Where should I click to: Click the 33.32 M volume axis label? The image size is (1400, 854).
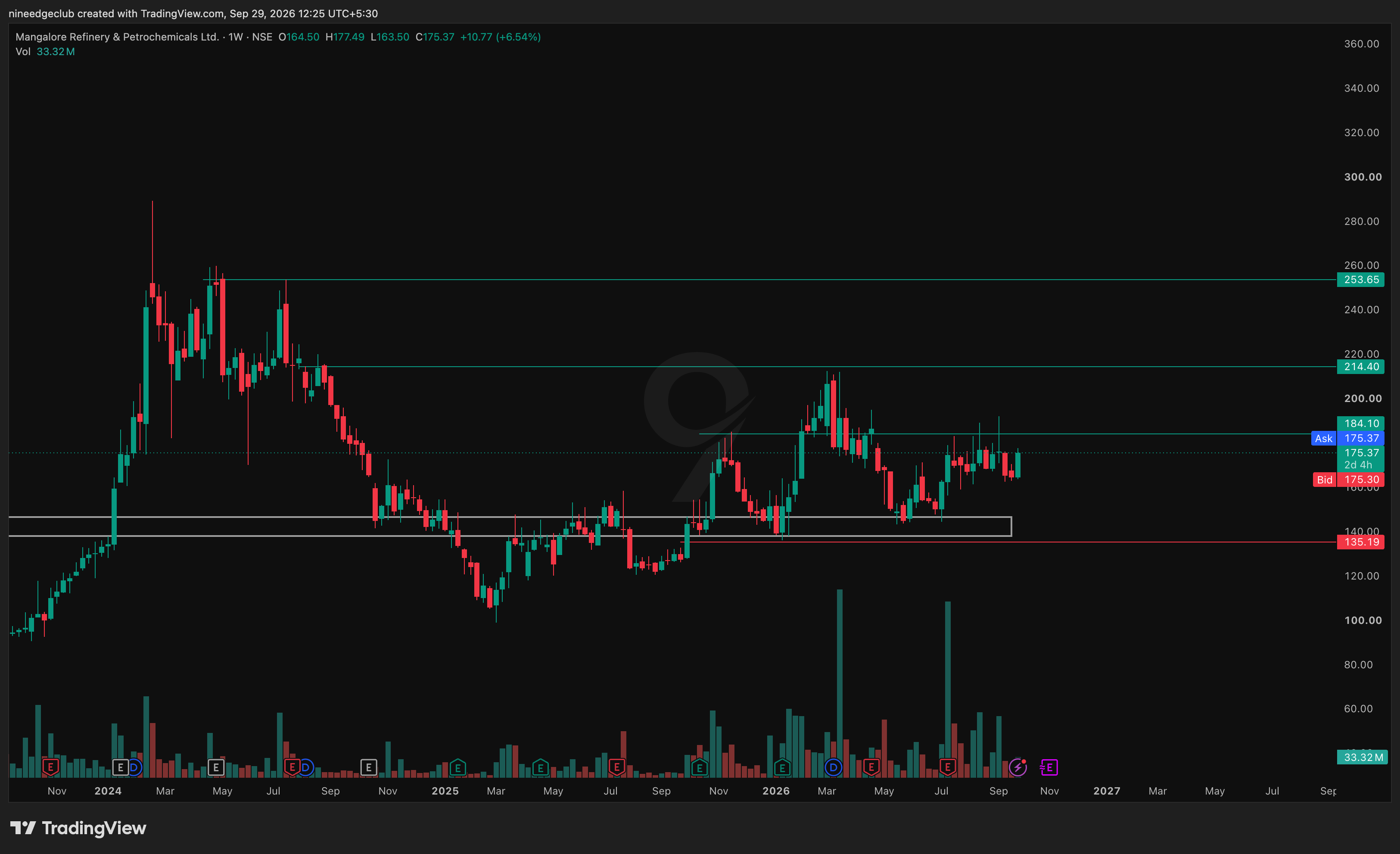[x=1362, y=757]
